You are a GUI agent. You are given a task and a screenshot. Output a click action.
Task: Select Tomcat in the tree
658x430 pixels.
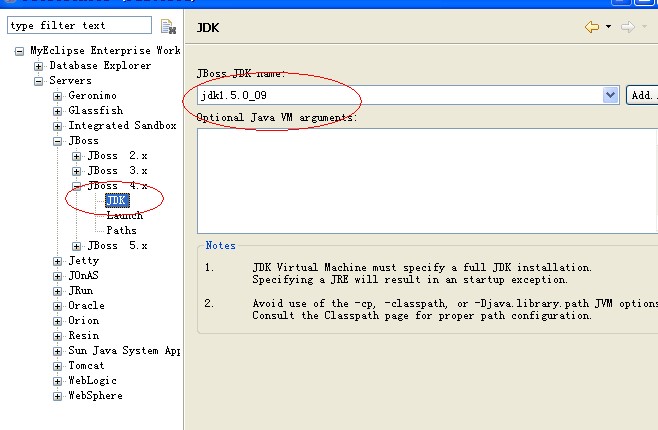click(x=86, y=365)
